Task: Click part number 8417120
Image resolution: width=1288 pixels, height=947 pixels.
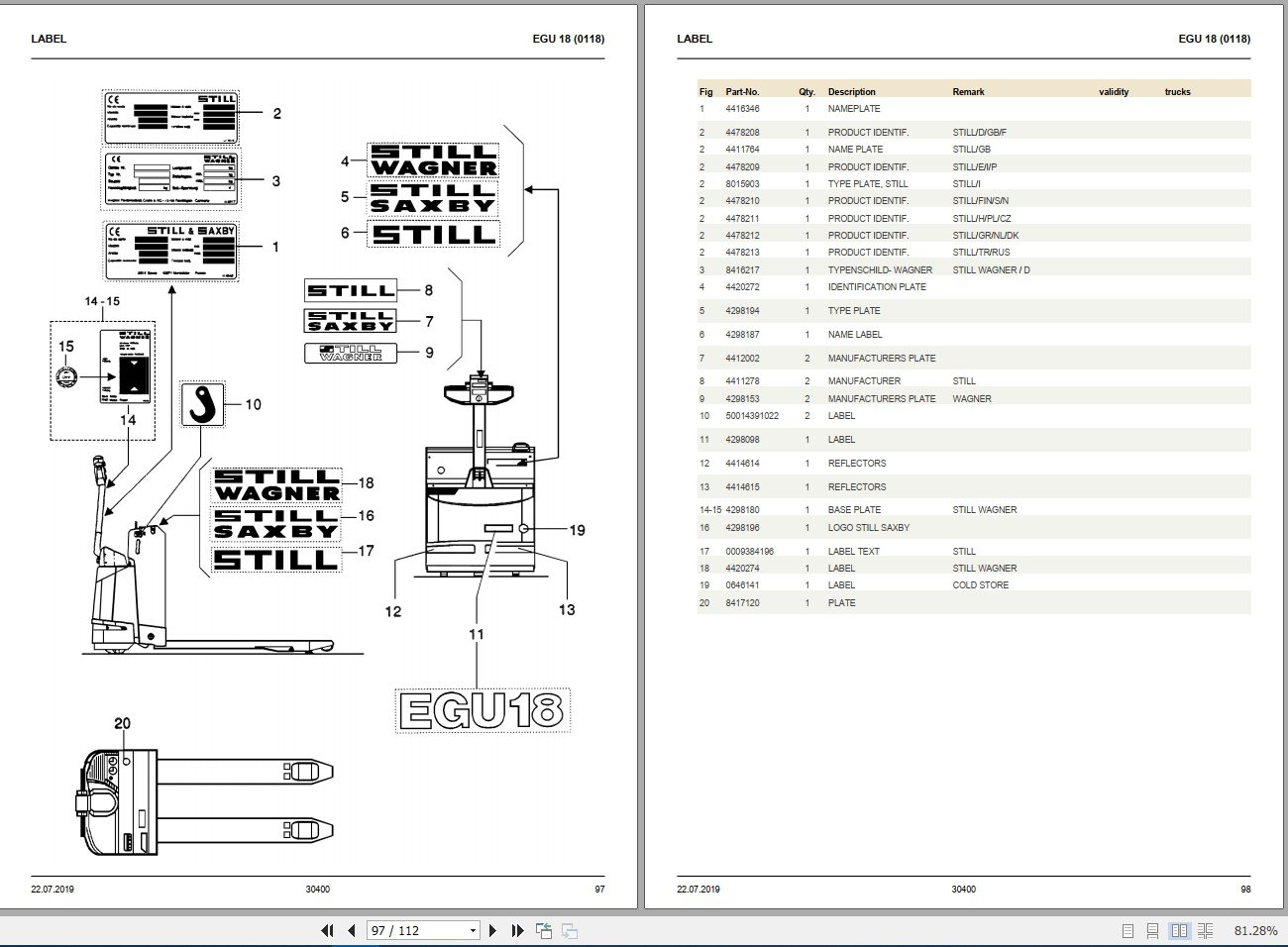Action: [742, 603]
